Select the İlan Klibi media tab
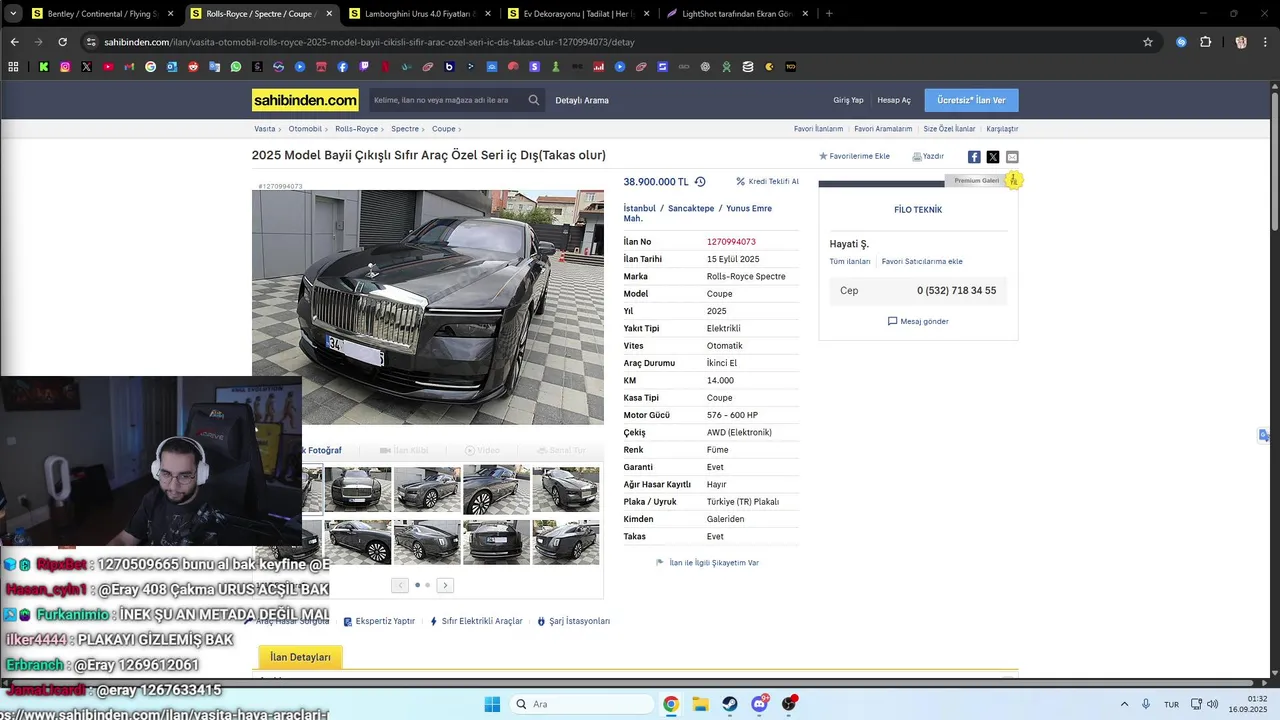 pyautogui.click(x=404, y=450)
